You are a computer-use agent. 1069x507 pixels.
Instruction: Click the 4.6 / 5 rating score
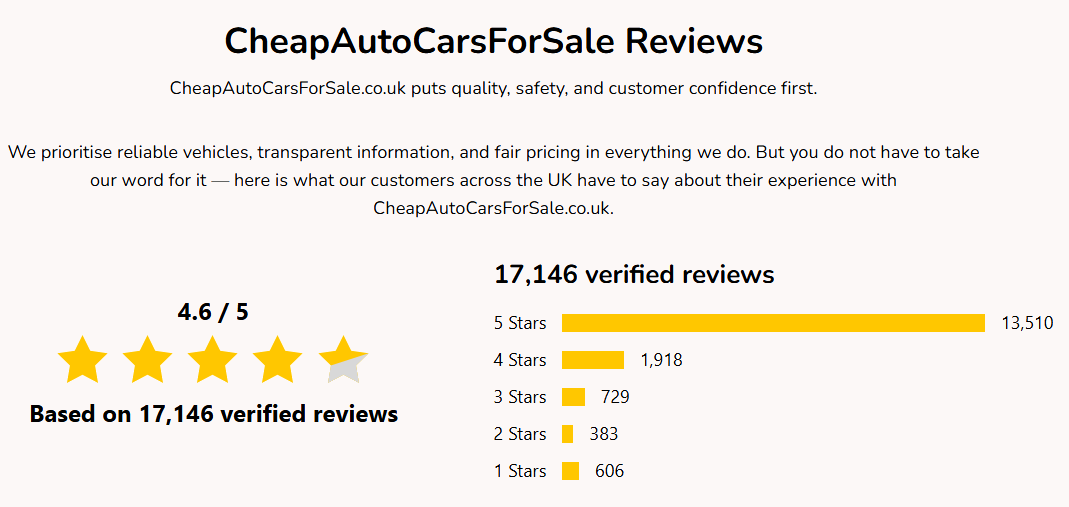[213, 312]
